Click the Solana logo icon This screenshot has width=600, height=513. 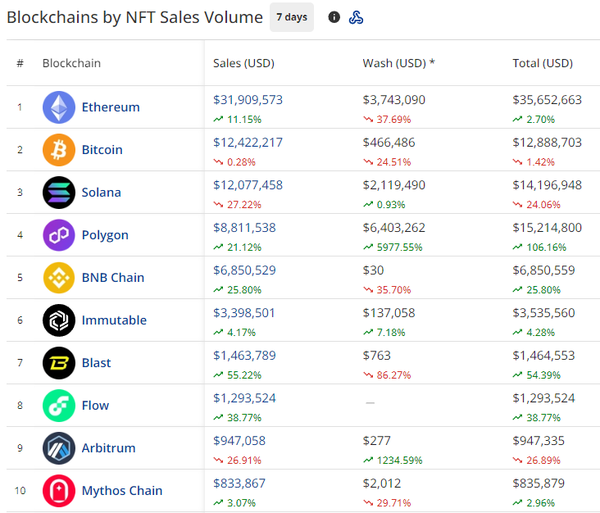(59, 192)
